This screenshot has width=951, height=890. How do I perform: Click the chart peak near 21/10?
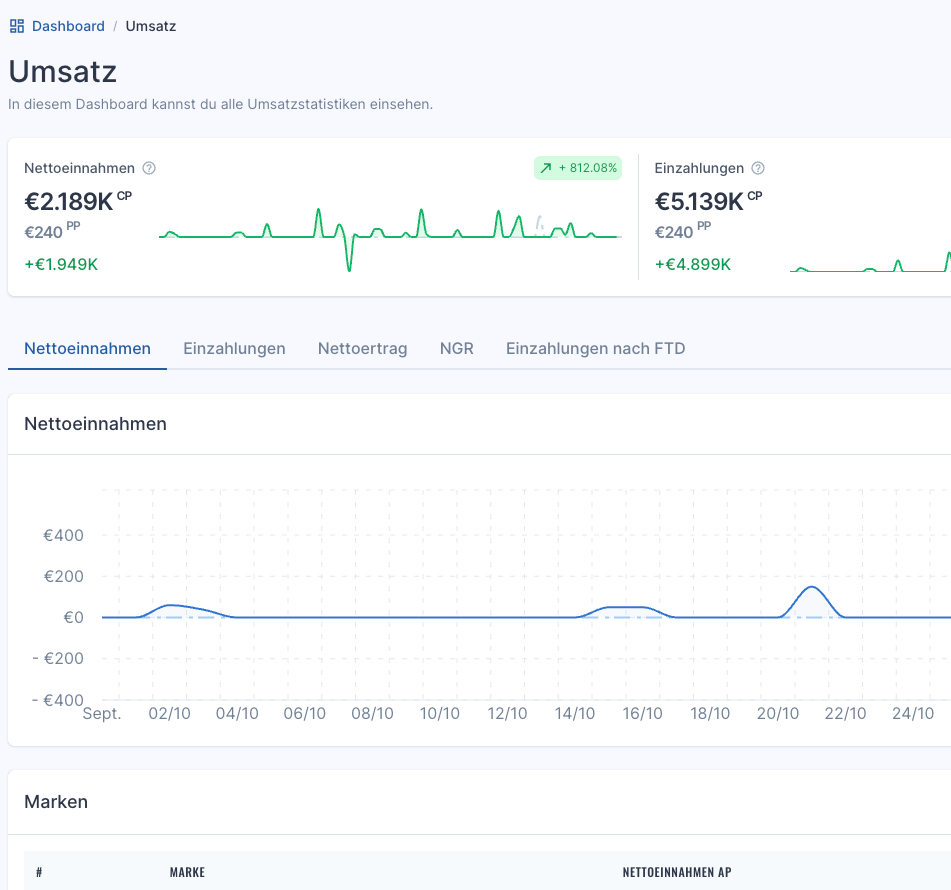[812, 588]
